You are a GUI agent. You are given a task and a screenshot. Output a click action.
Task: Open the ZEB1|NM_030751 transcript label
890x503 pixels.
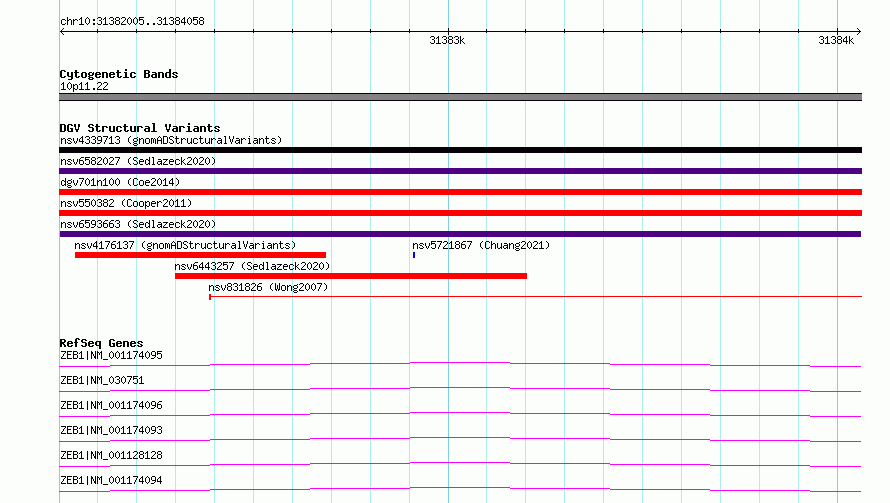tap(102, 380)
